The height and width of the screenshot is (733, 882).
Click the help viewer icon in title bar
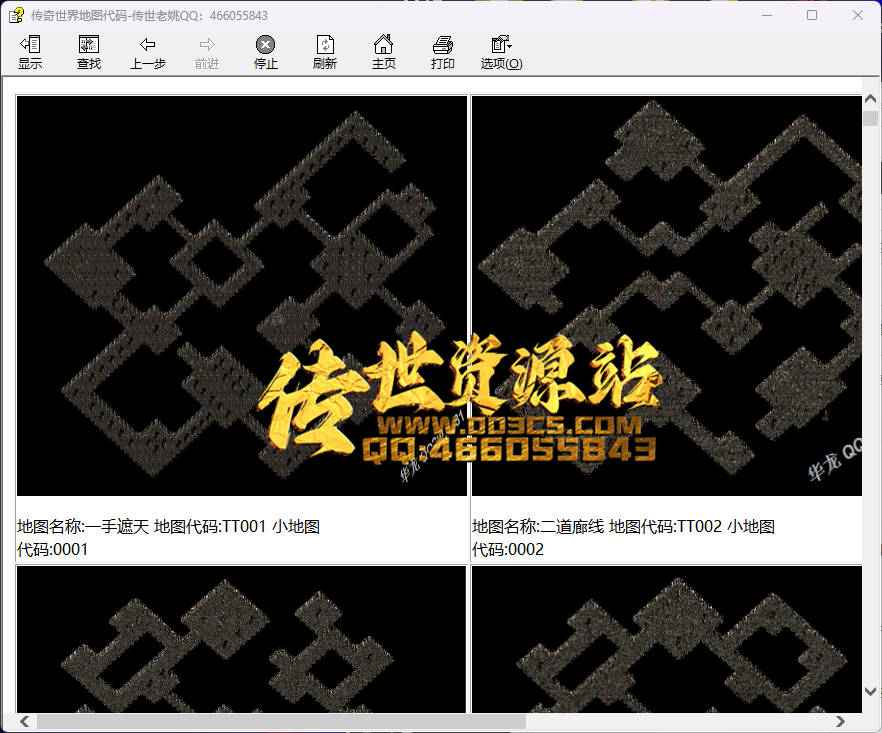(16, 15)
